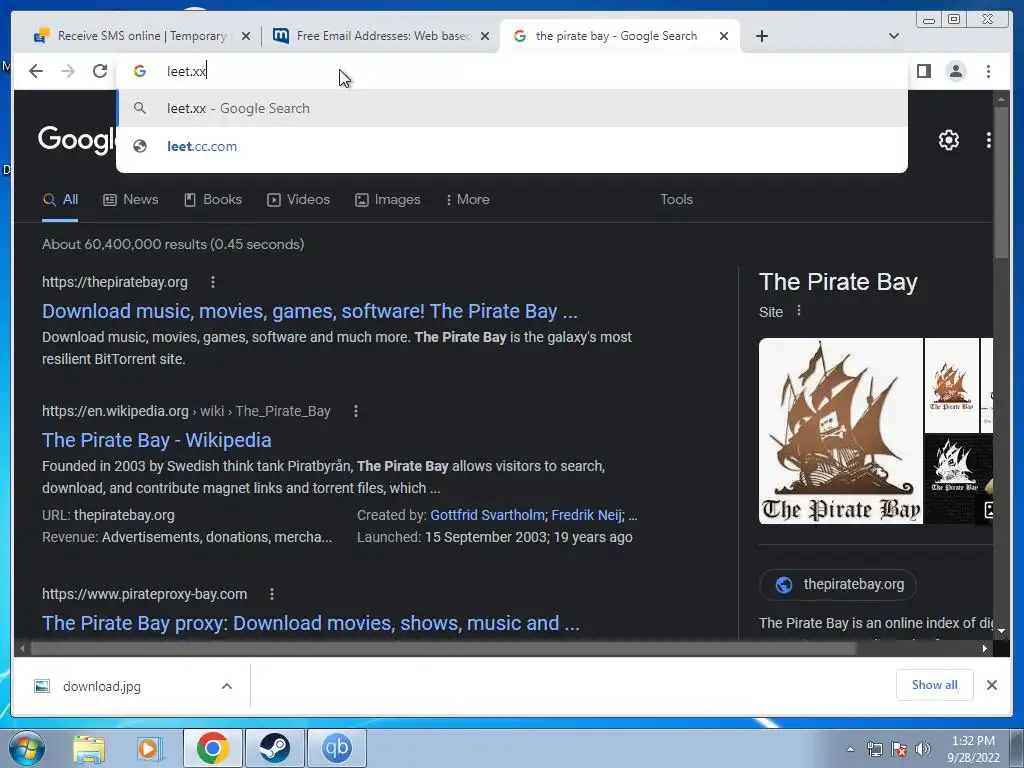Viewport: 1024px width, 768px height.
Task: Open The Pirate Bay proxy result link
Action: click(x=311, y=624)
